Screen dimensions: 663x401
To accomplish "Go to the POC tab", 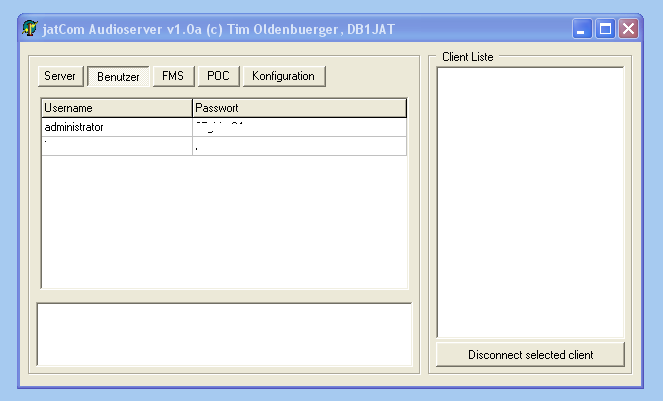I will 218,76.
